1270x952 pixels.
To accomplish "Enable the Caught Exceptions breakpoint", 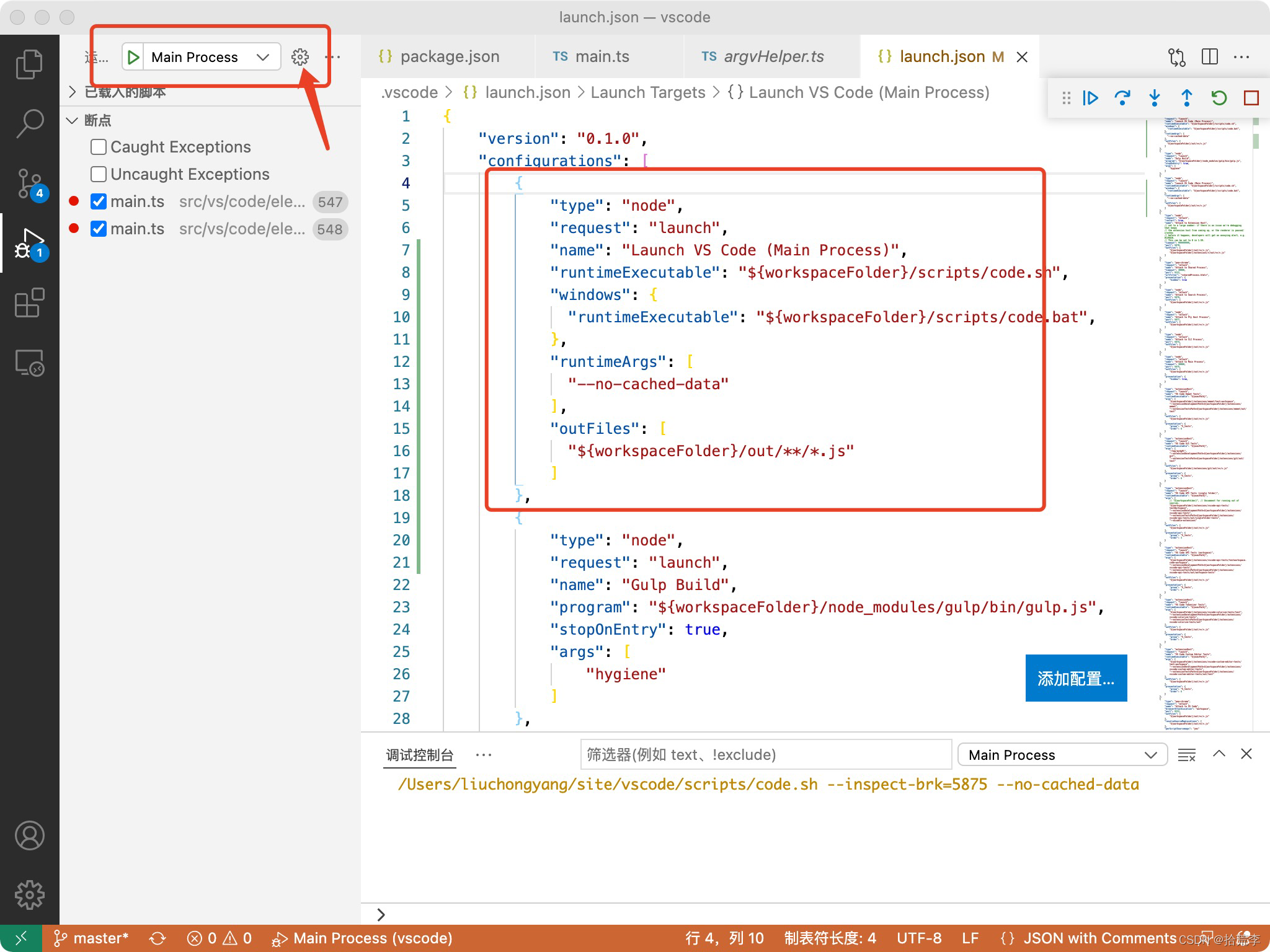I will 99,147.
